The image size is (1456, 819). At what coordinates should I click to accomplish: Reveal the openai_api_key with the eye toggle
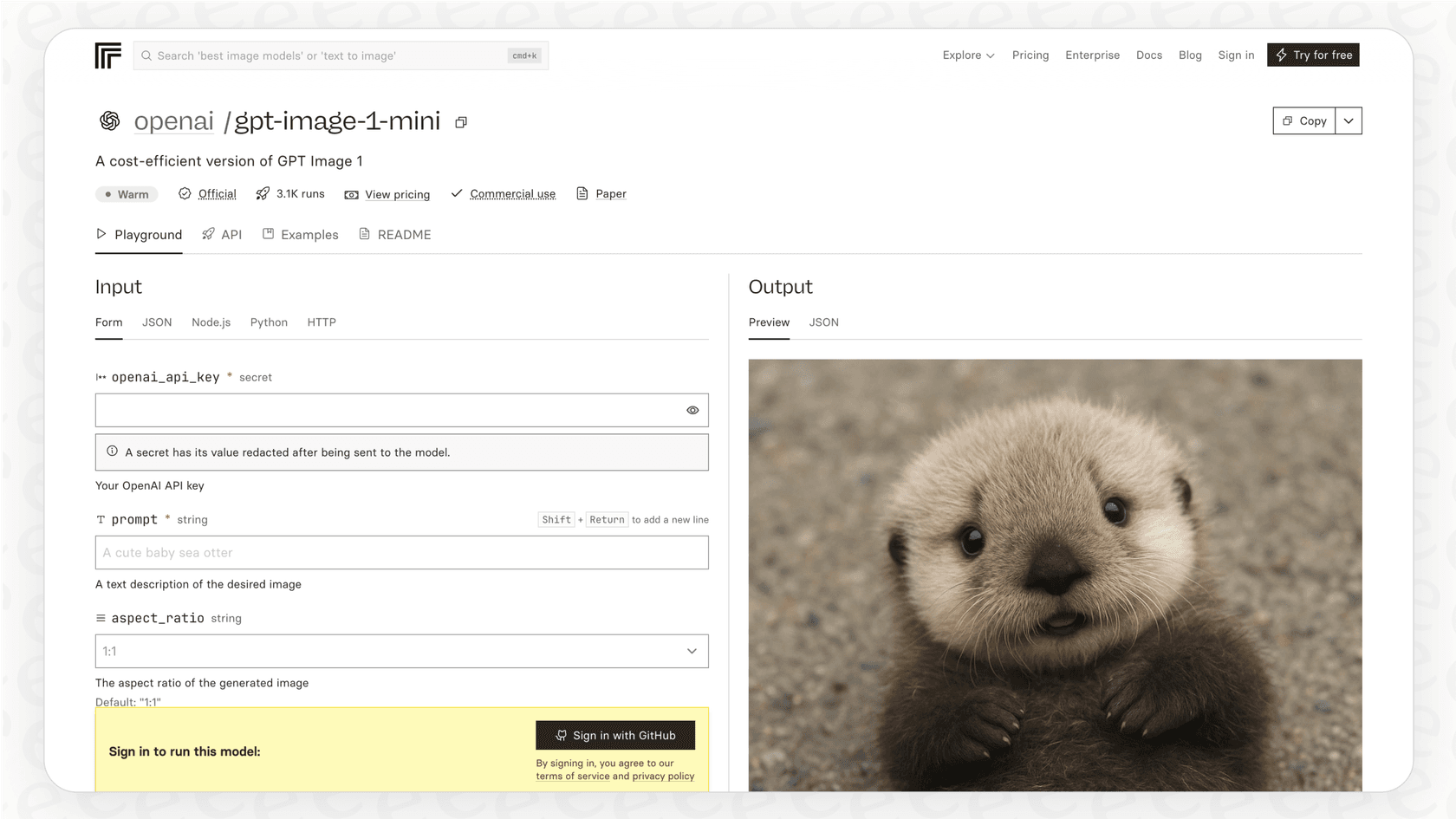coord(691,409)
